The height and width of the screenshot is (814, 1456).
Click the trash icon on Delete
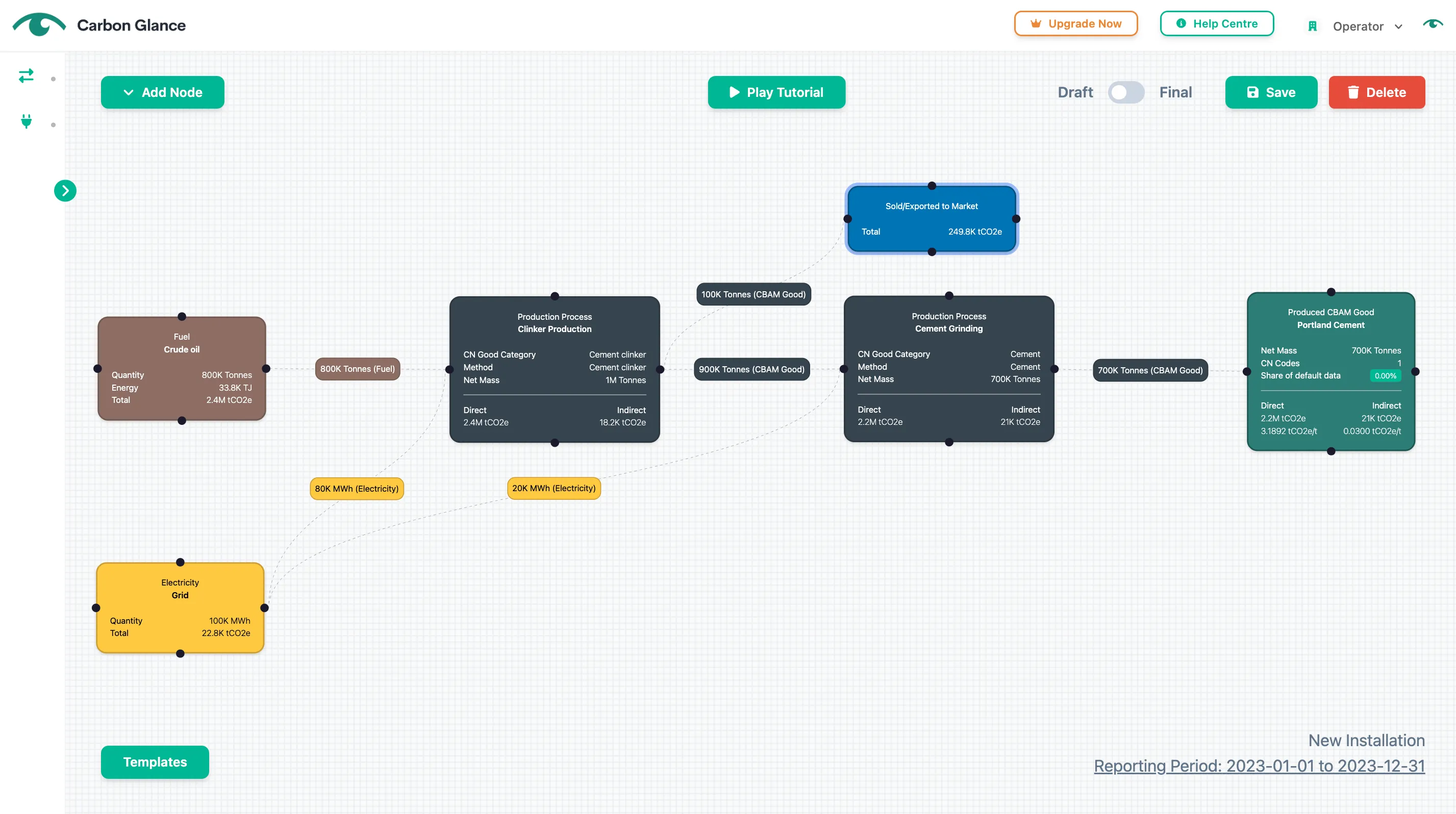(1353, 92)
